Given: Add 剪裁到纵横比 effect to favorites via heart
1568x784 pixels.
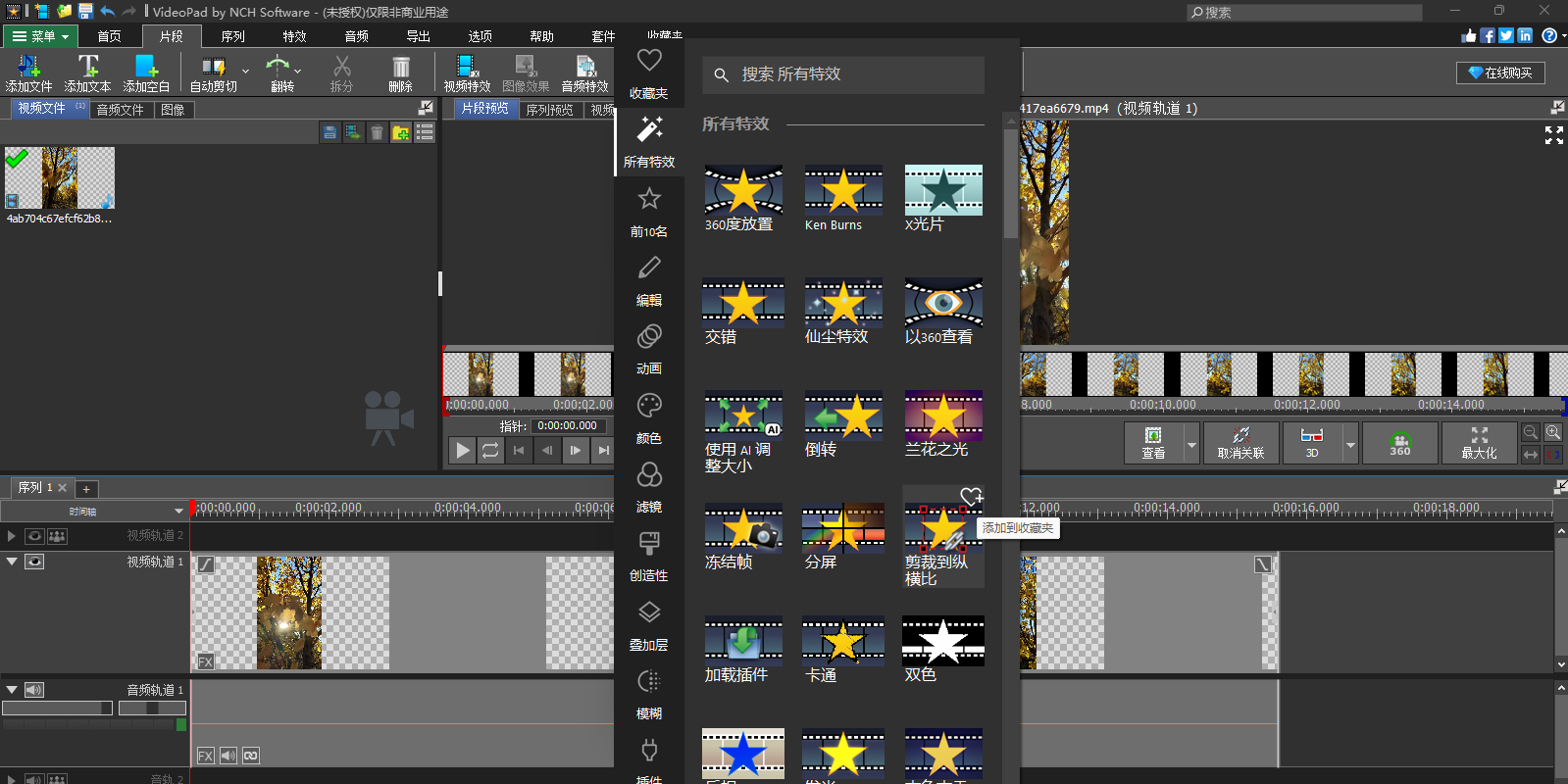Looking at the screenshot, I should (x=971, y=497).
